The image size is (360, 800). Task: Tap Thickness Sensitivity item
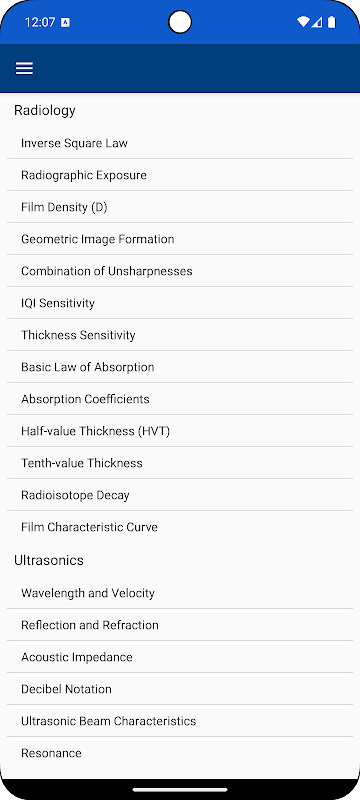point(180,335)
